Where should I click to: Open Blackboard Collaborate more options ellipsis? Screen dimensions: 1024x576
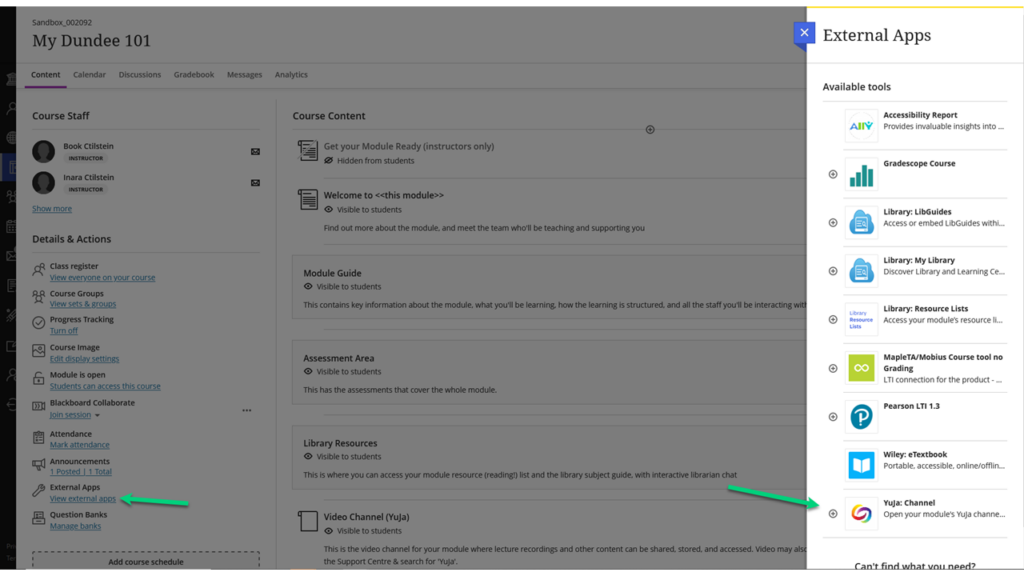pos(247,410)
